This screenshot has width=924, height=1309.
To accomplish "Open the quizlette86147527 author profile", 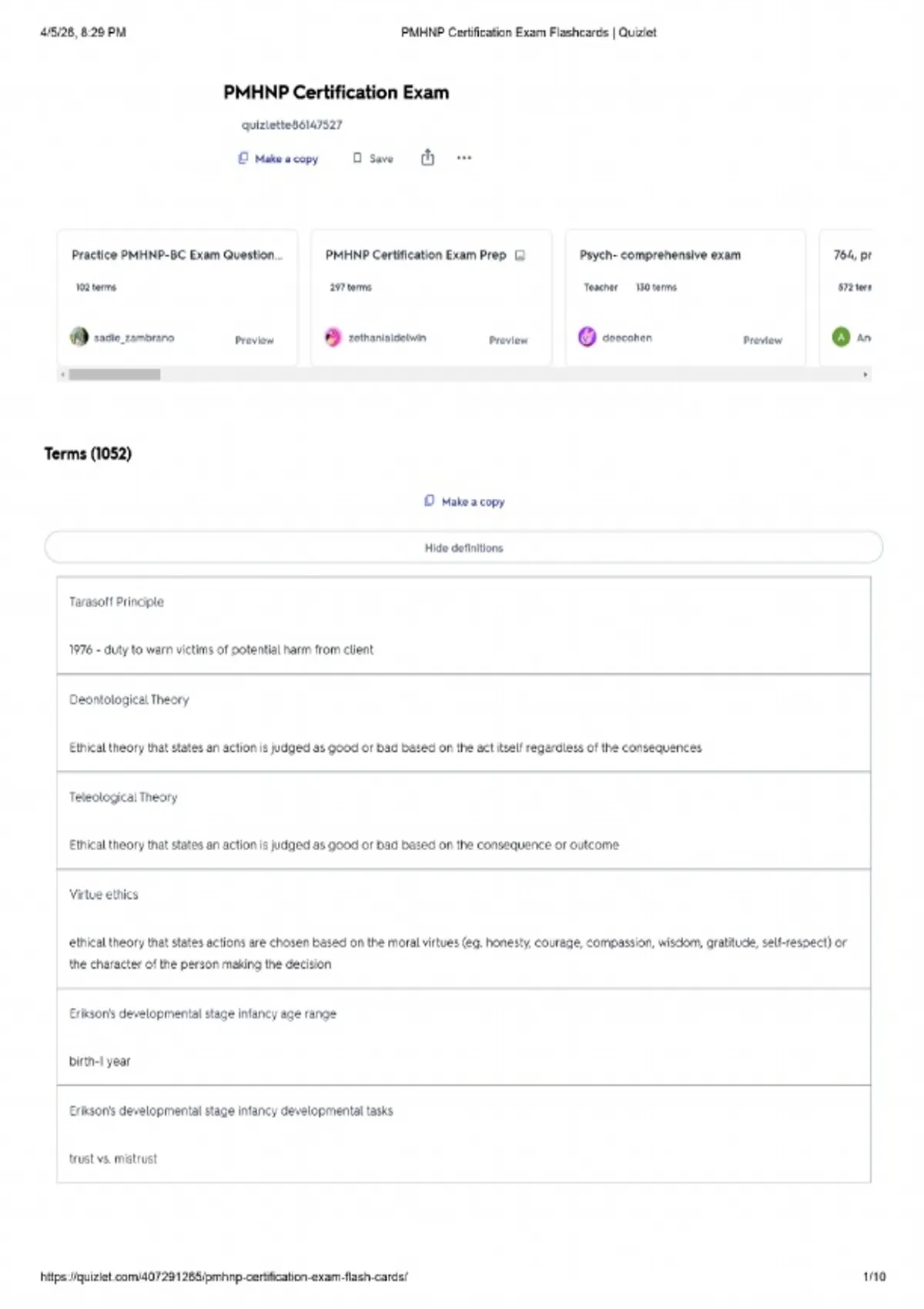I will click(x=291, y=125).
